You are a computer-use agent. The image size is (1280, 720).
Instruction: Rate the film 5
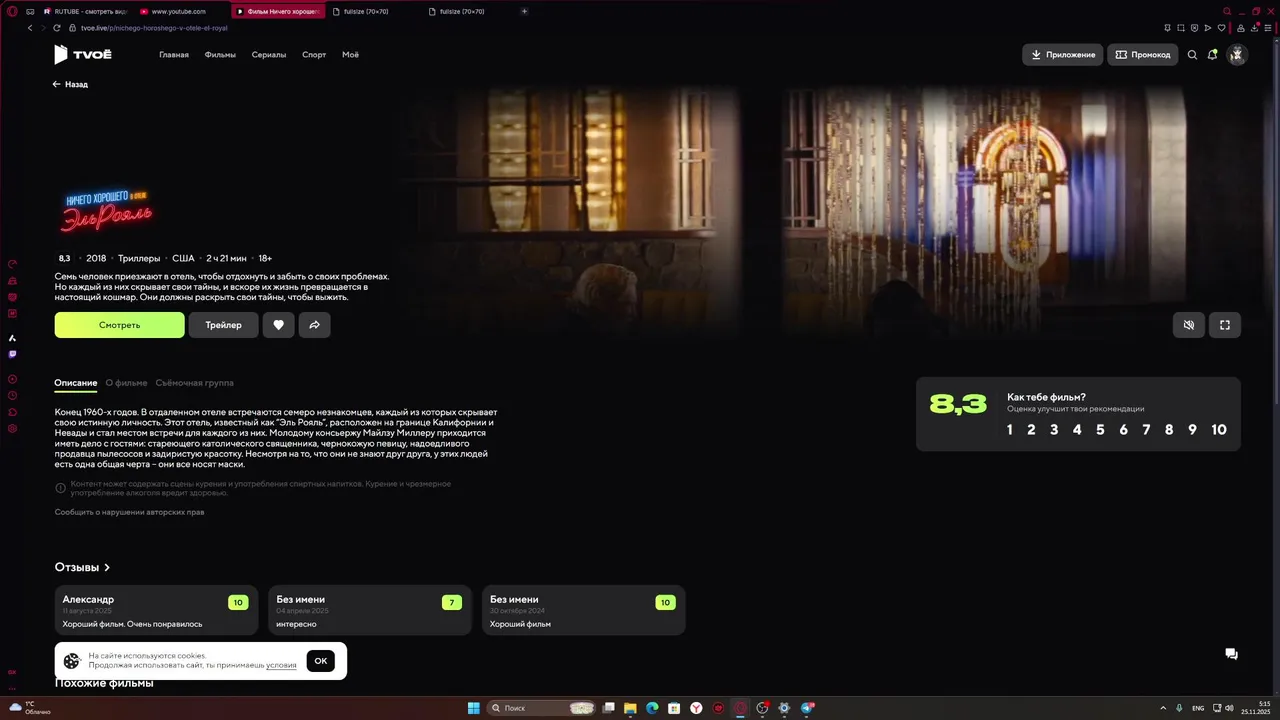(x=1100, y=430)
